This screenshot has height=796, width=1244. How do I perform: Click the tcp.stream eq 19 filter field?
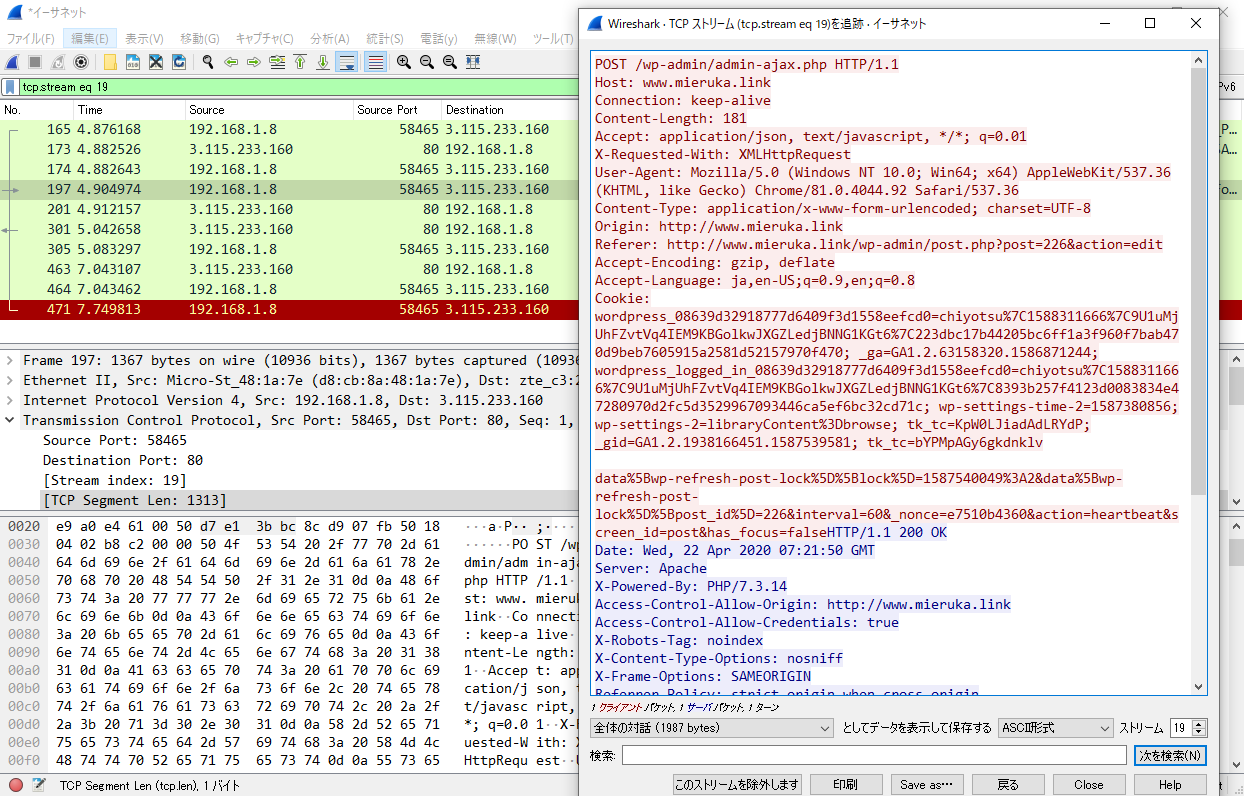[300, 87]
